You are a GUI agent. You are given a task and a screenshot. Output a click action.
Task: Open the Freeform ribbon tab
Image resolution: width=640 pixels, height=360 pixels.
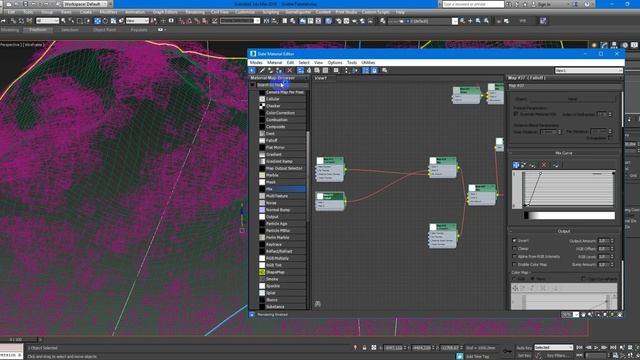coord(38,30)
